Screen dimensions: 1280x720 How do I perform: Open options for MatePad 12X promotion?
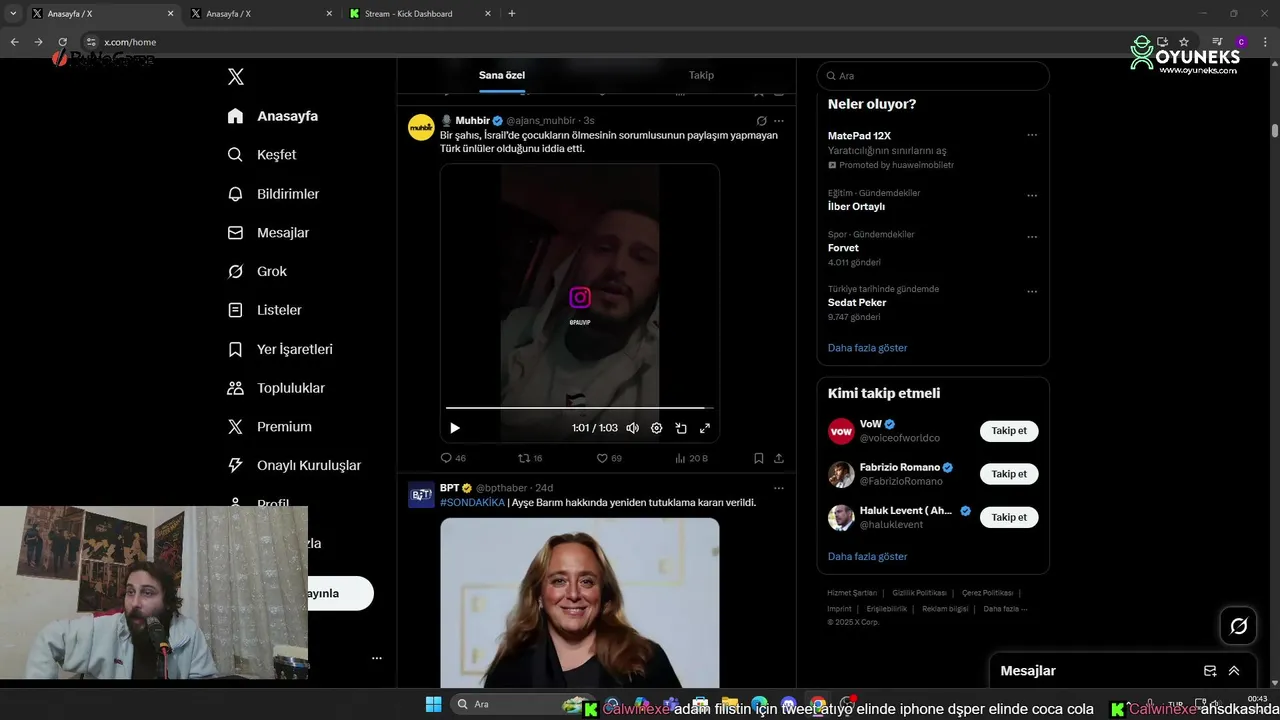pos(1032,135)
